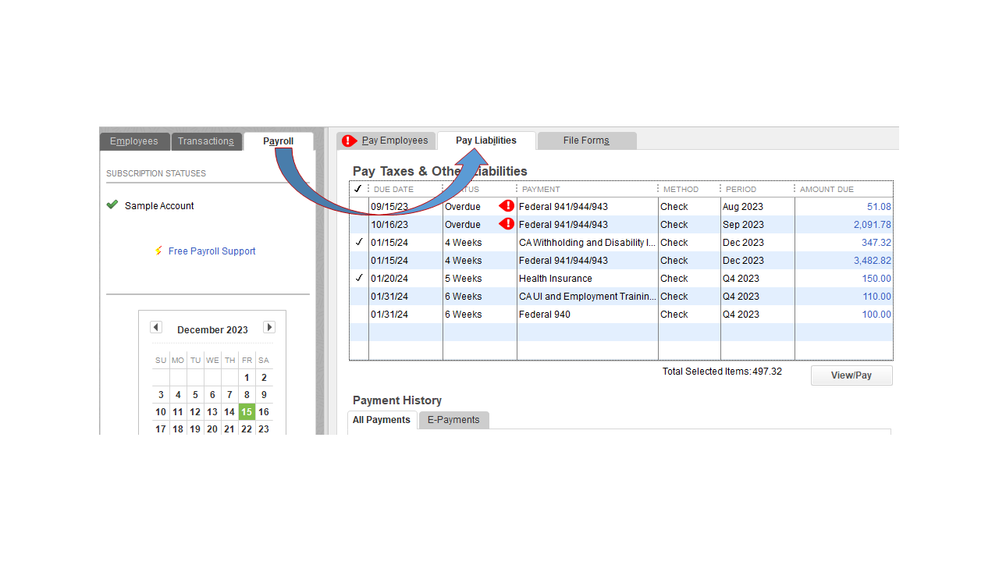Click overdue alert icon for Aug 2023 row
This screenshot has width=999, height=562.
[507, 206]
